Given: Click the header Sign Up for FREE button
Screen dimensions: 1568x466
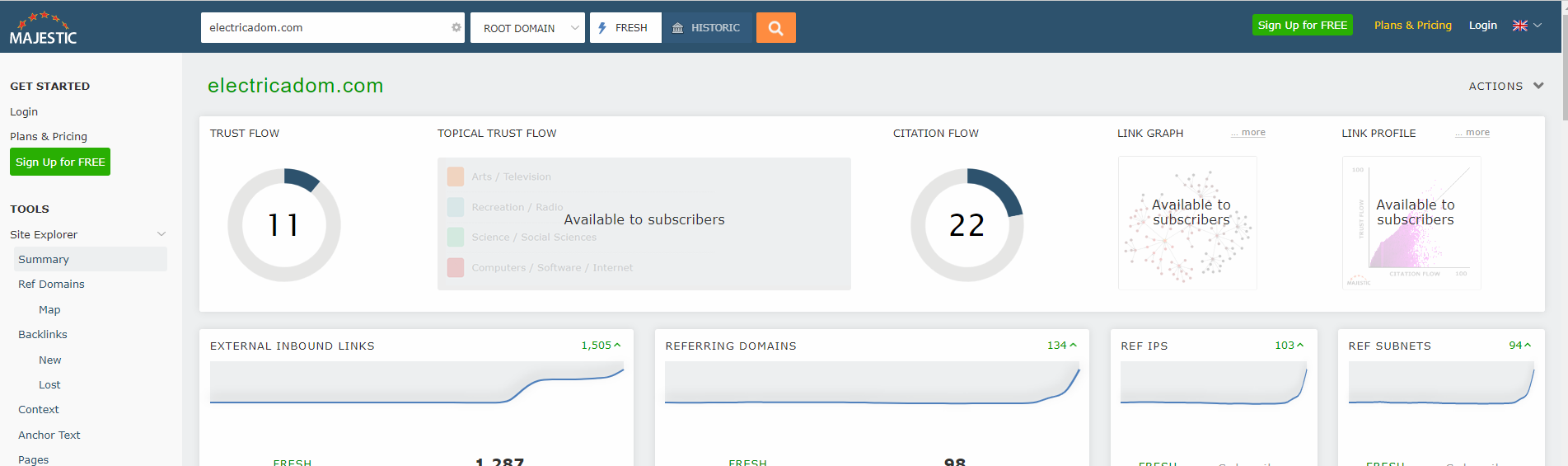Looking at the screenshot, I should click(x=1303, y=26).
